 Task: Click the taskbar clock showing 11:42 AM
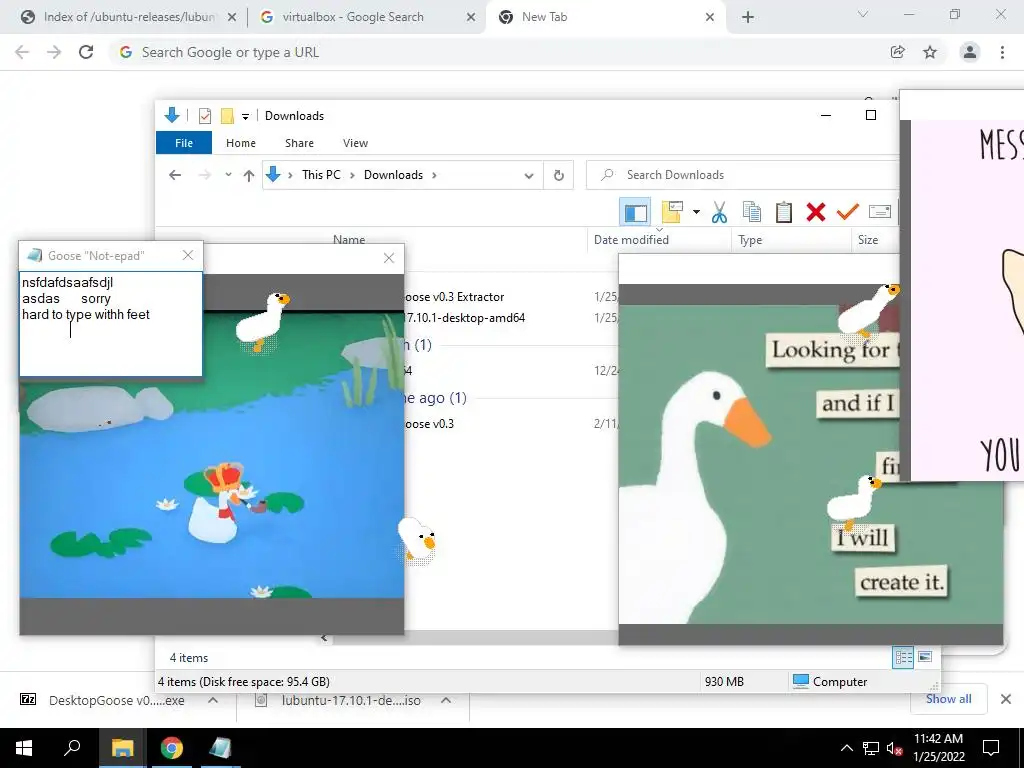pos(938,748)
